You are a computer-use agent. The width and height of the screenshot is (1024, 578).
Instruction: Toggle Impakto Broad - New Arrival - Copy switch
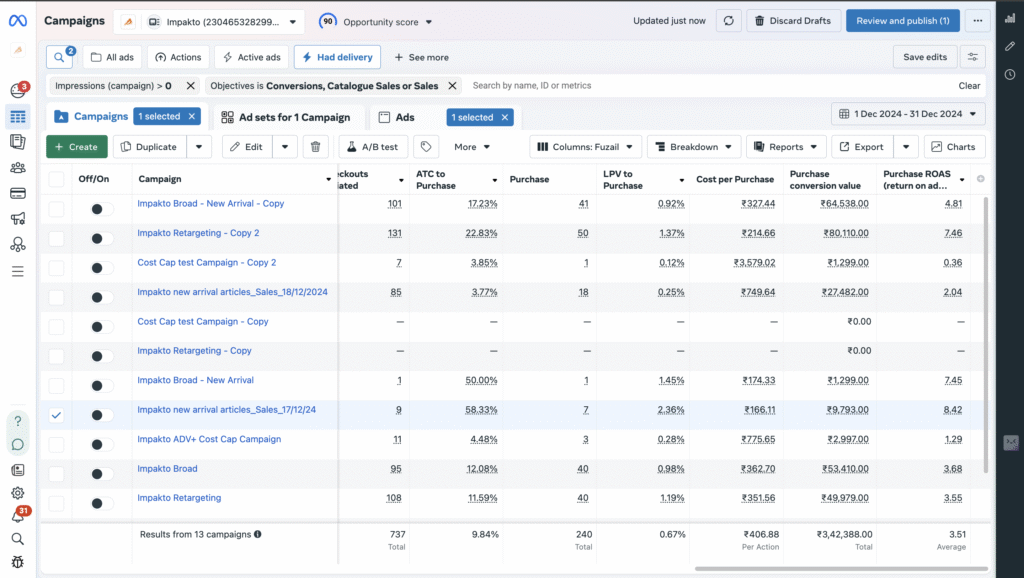point(101,209)
